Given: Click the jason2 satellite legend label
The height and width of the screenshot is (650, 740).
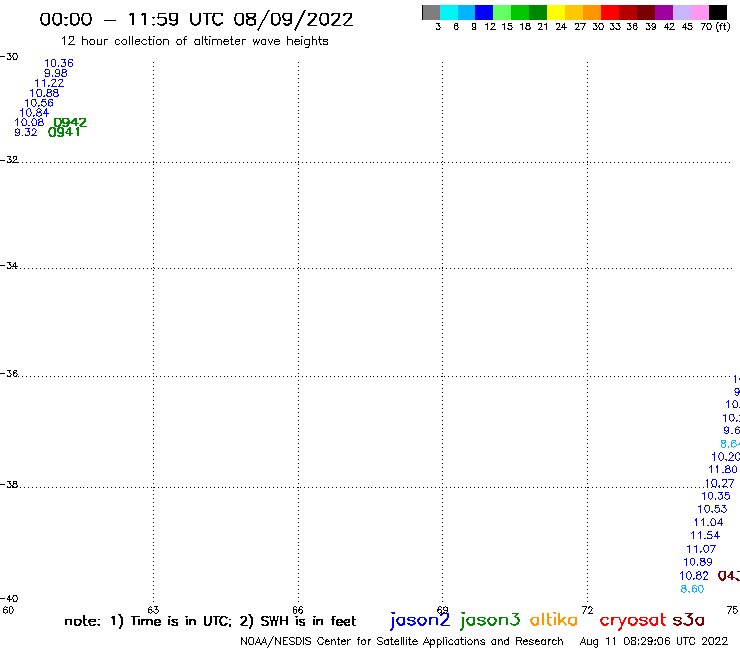Looking at the screenshot, I should click(420, 620).
